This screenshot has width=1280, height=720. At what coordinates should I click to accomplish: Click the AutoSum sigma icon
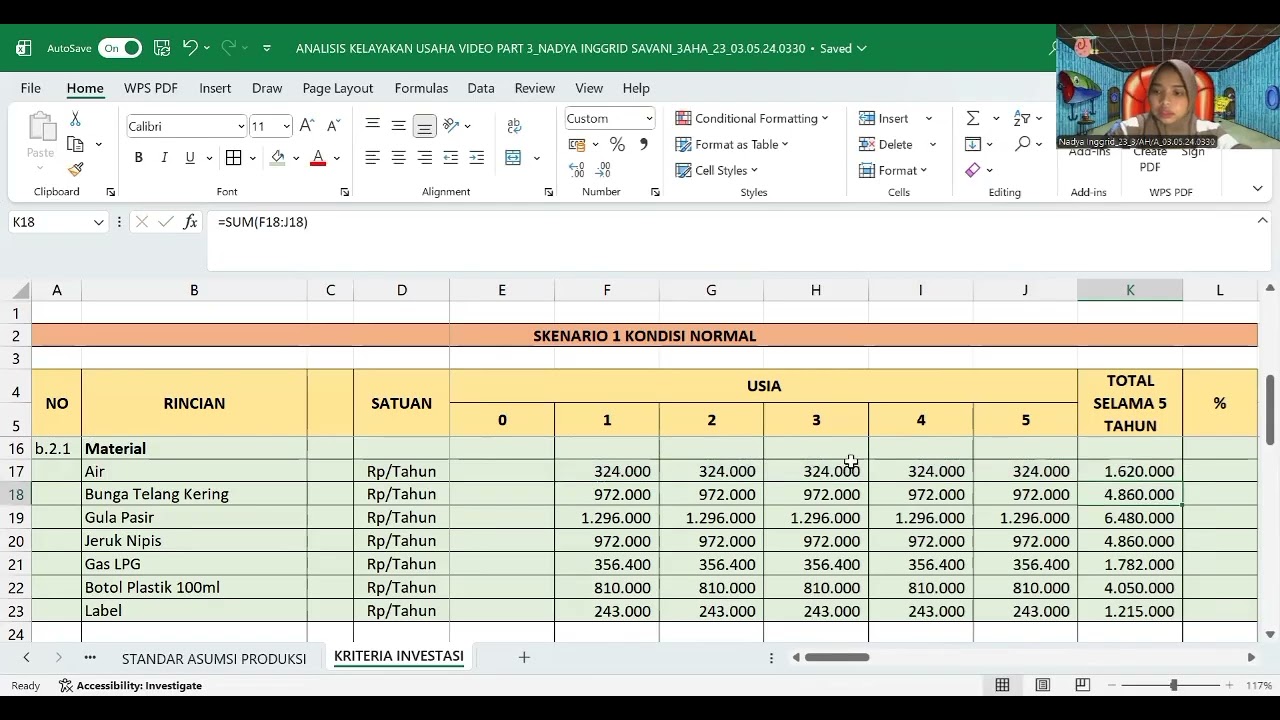coord(972,118)
